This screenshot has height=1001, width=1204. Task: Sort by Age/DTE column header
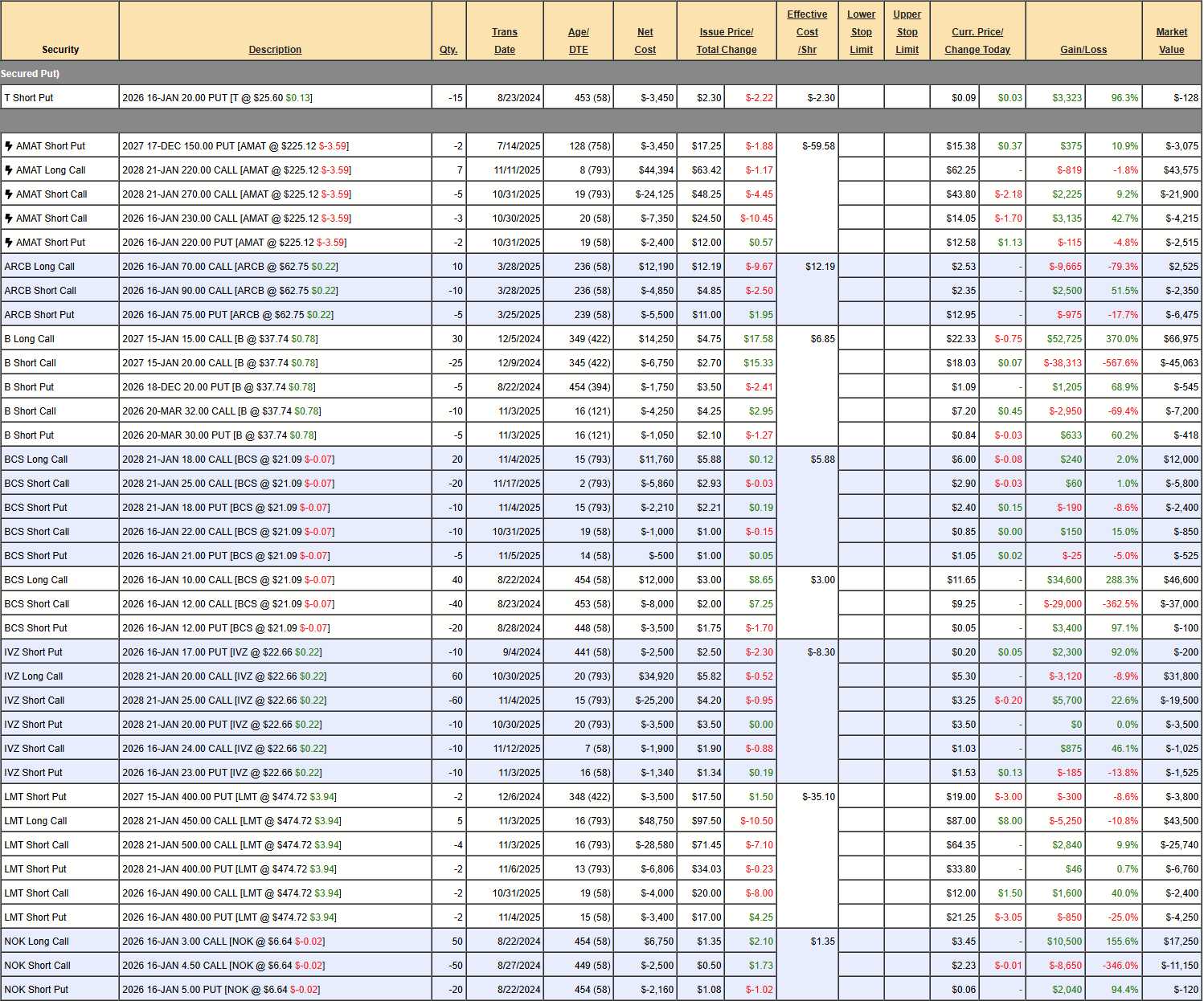pyautogui.click(x=578, y=41)
